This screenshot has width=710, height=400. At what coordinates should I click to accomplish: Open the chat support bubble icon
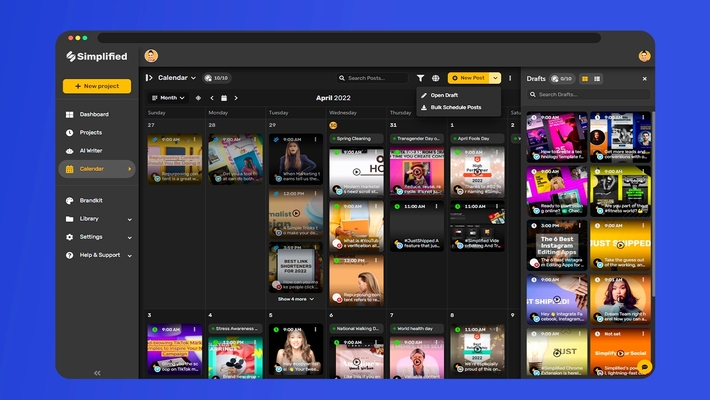coord(644,366)
